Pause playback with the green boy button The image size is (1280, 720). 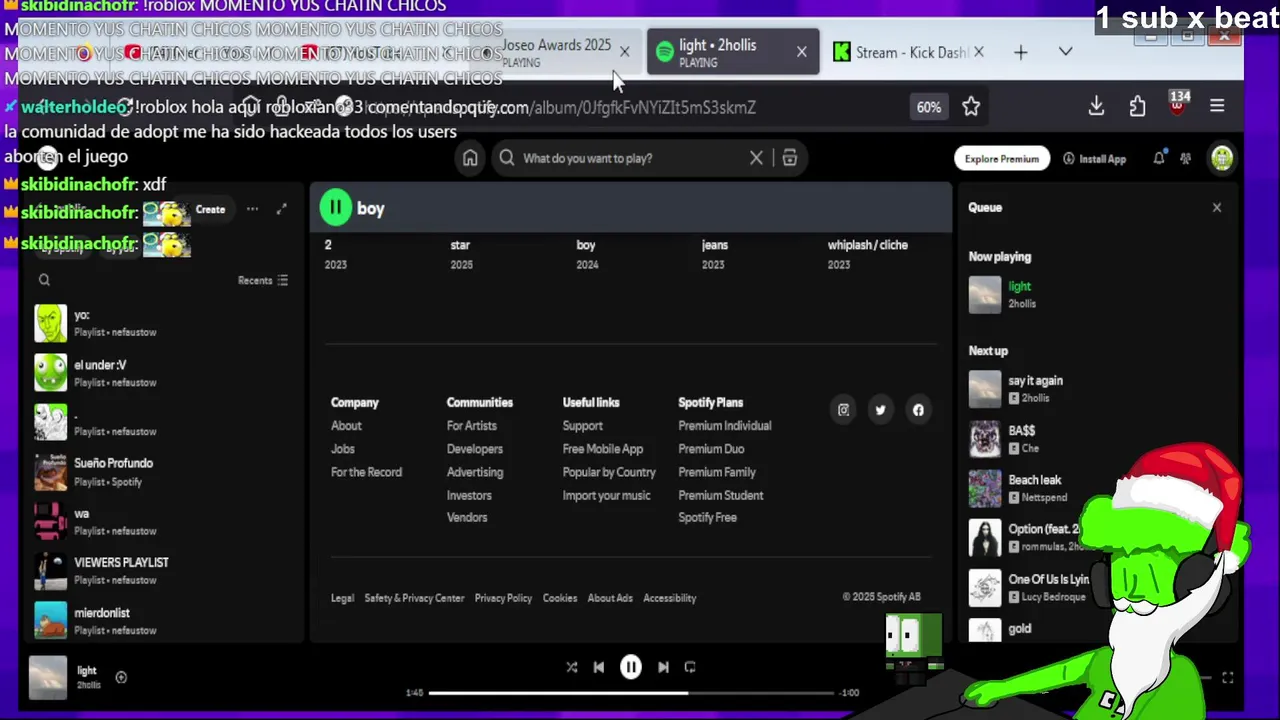pyautogui.click(x=335, y=207)
